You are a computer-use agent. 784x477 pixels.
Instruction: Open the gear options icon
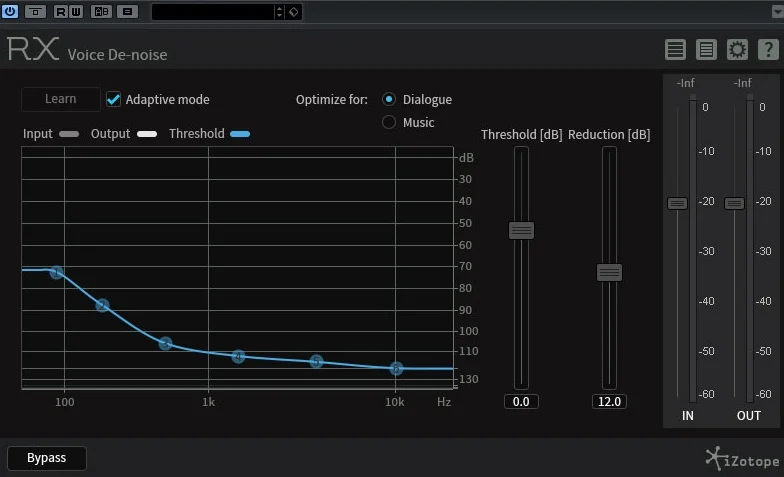[x=737, y=50]
